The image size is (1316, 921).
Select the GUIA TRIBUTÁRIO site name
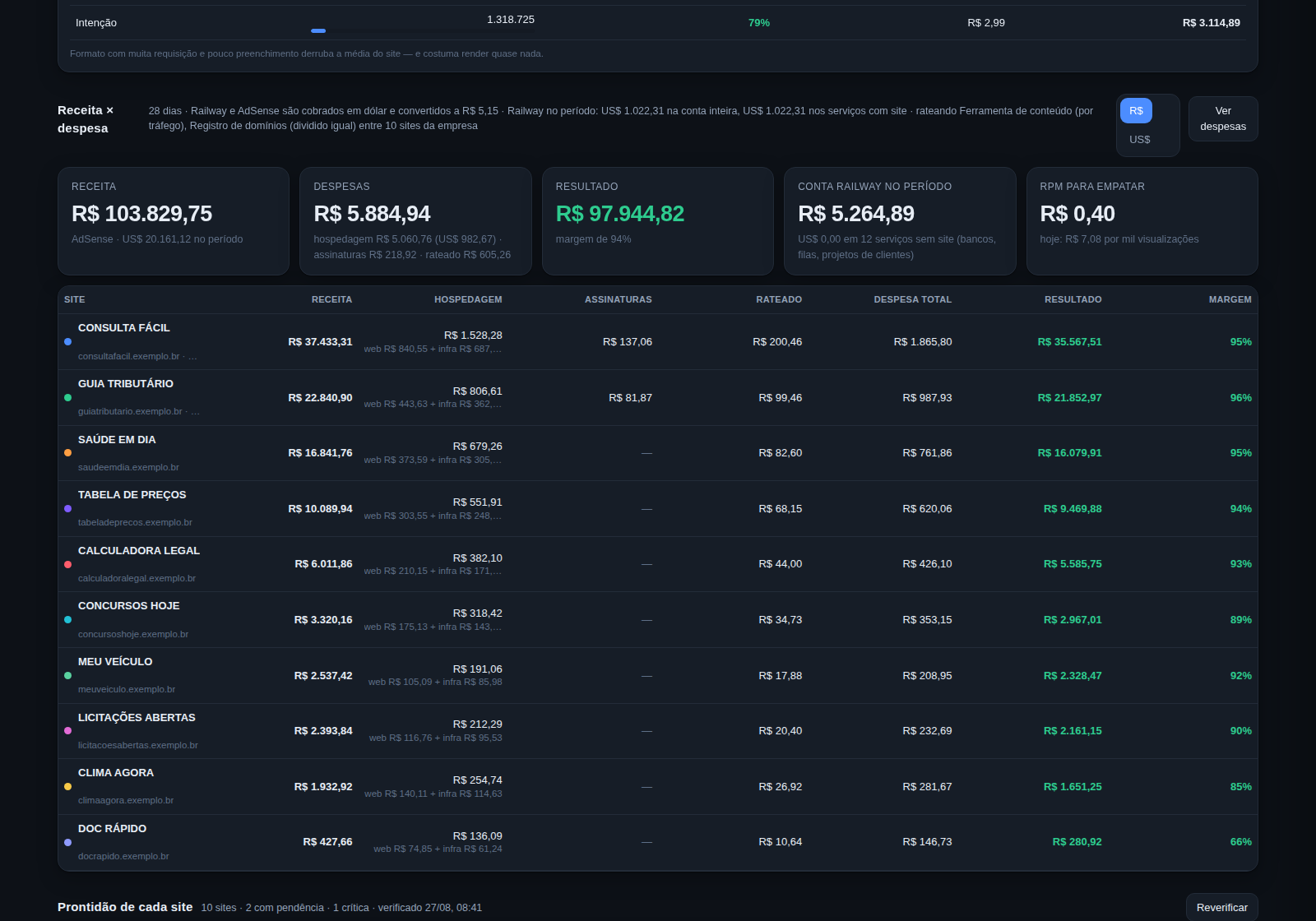[x=126, y=384]
